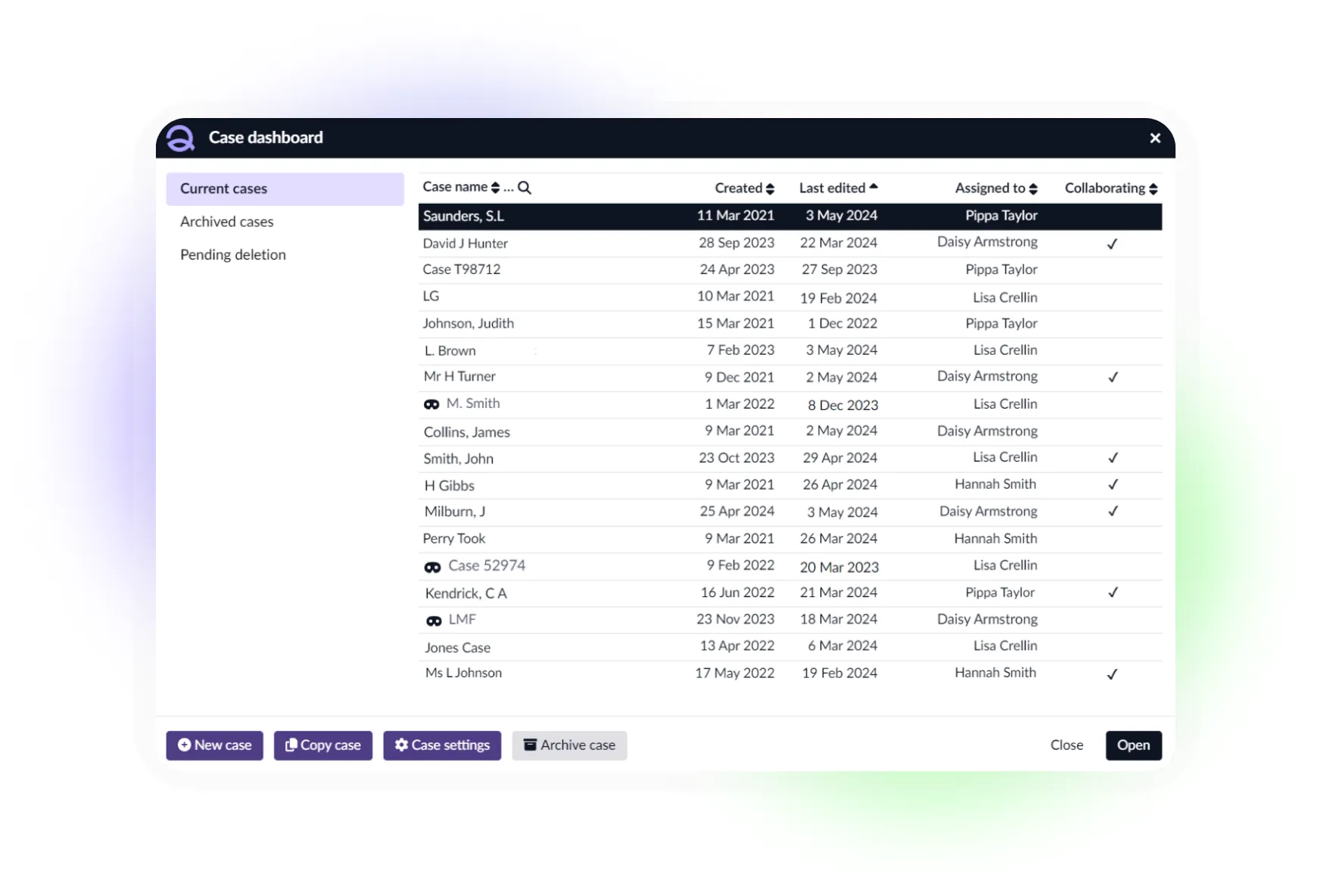Click the app logo in the dashboard header
Image resolution: width=1317 pixels, height=896 pixels.
(181, 138)
